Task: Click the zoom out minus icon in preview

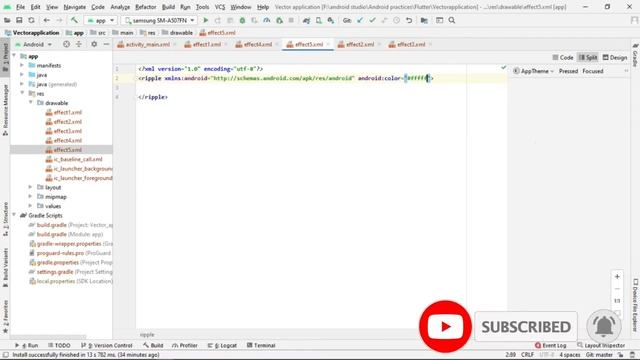Action: click(617, 289)
